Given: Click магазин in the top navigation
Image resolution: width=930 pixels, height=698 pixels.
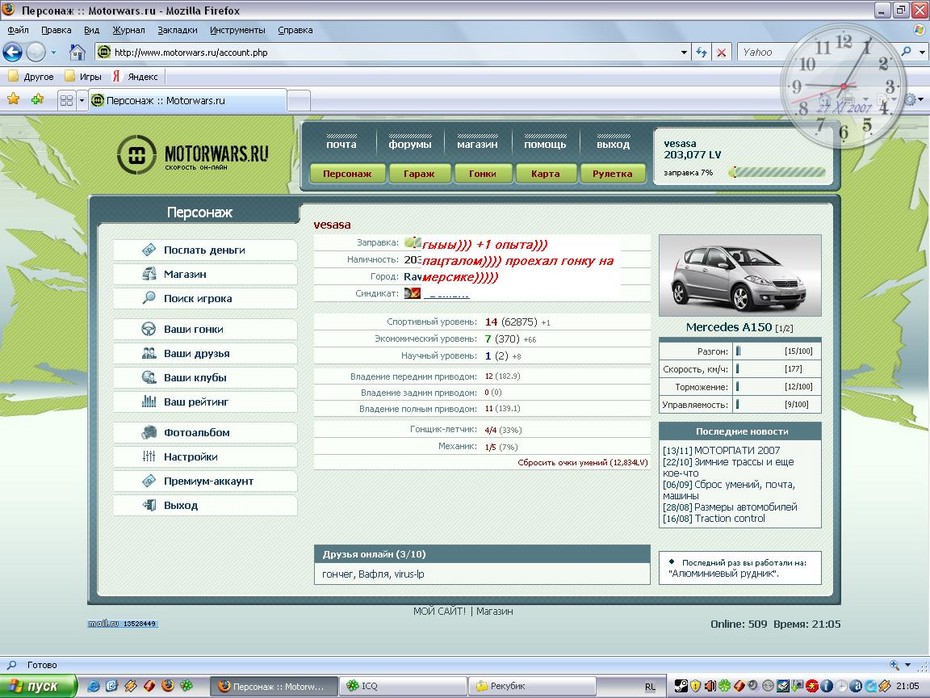Looking at the screenshot, I should tap(477, 144).
